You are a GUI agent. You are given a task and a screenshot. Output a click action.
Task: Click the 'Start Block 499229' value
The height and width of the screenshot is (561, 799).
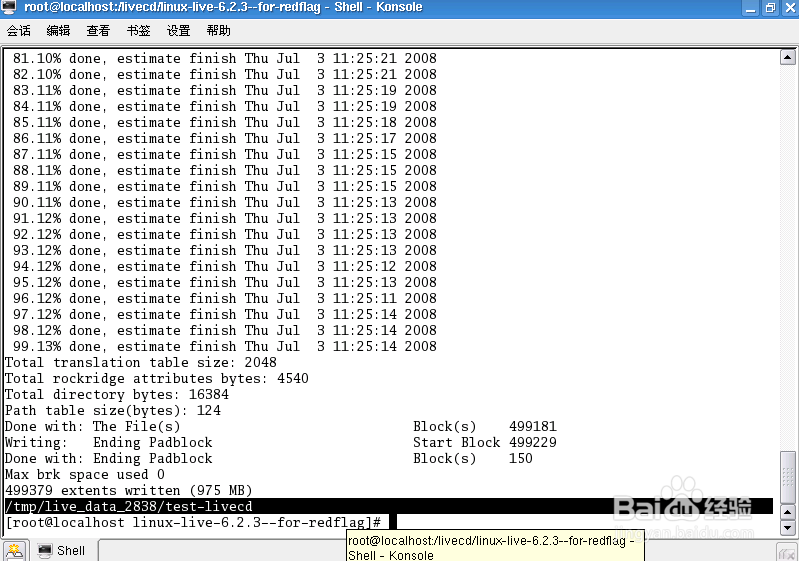point(485,442)
